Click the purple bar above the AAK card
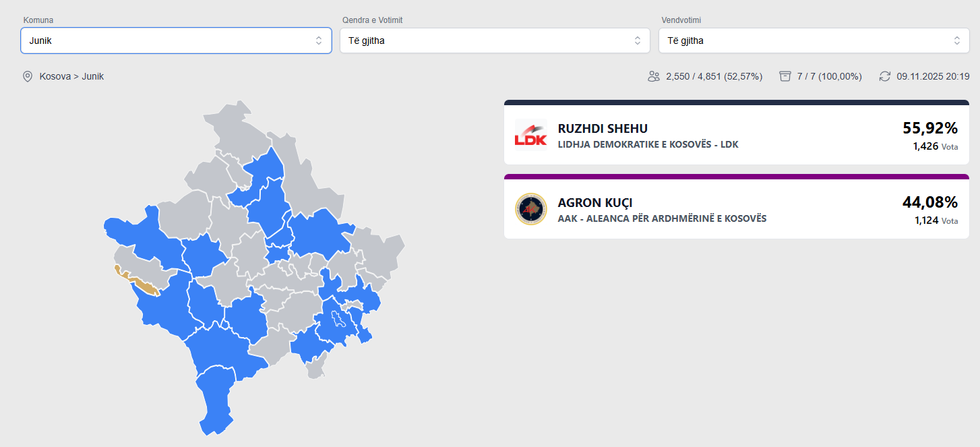The image size is (980, 447). pyautogui.click(x=736, y=176)
